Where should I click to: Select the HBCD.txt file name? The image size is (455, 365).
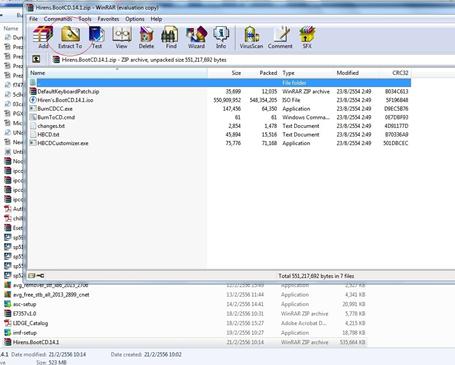pos(48,135)
